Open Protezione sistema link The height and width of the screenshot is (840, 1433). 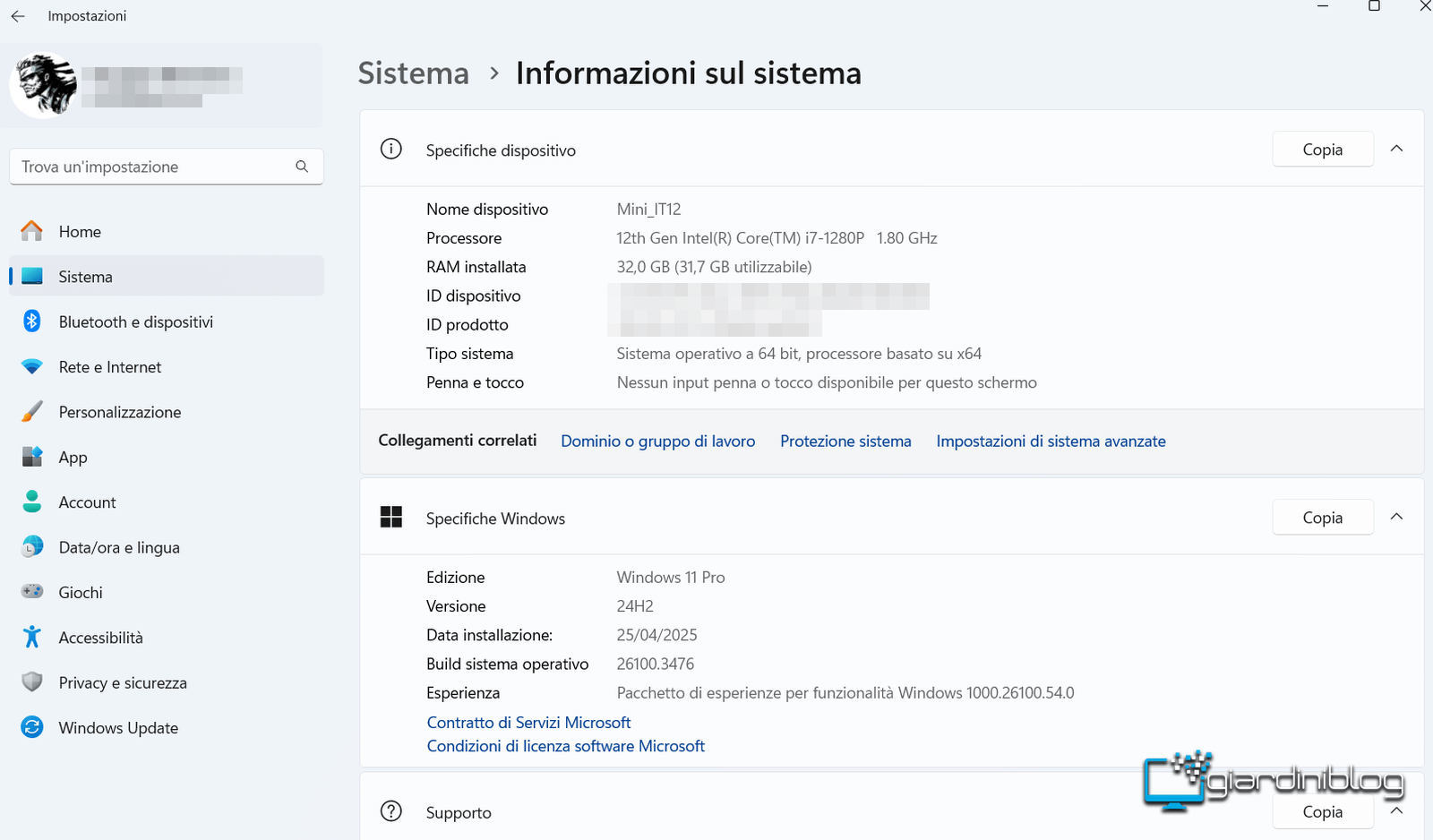845,441
